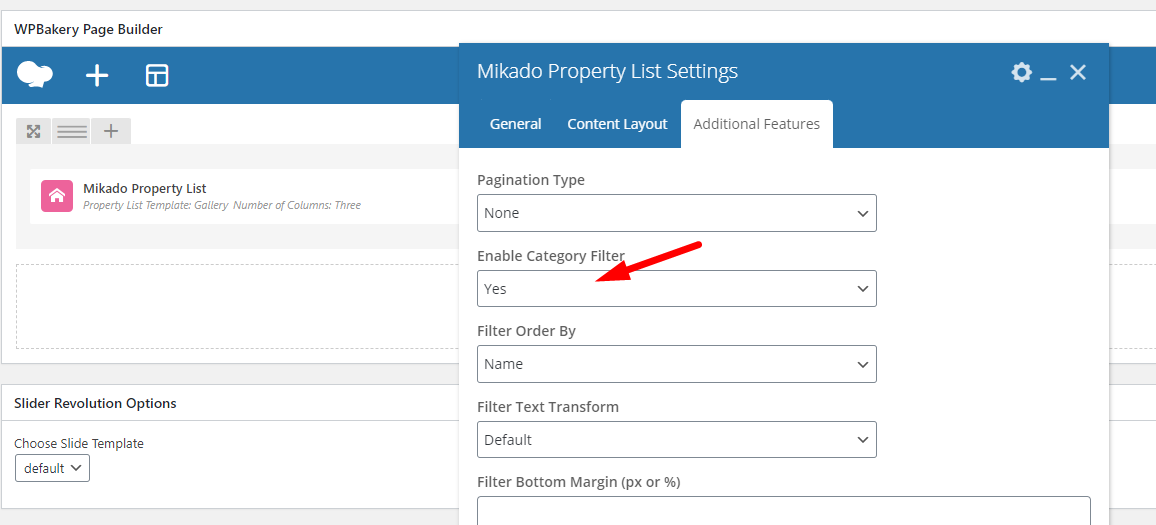Click the Pagination Type label

tap(531, 180)
